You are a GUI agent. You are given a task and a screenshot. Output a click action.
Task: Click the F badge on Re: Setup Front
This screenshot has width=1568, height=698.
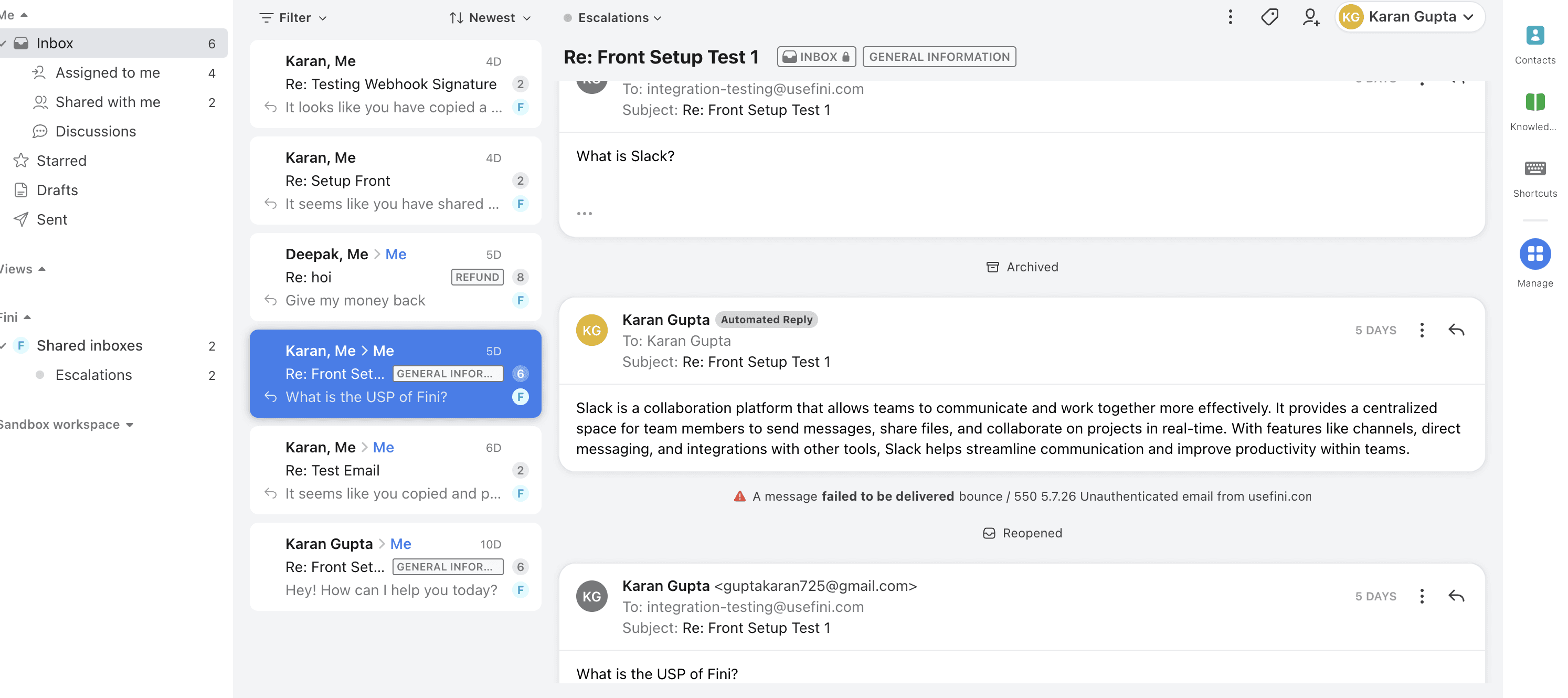tap(520, 204)
